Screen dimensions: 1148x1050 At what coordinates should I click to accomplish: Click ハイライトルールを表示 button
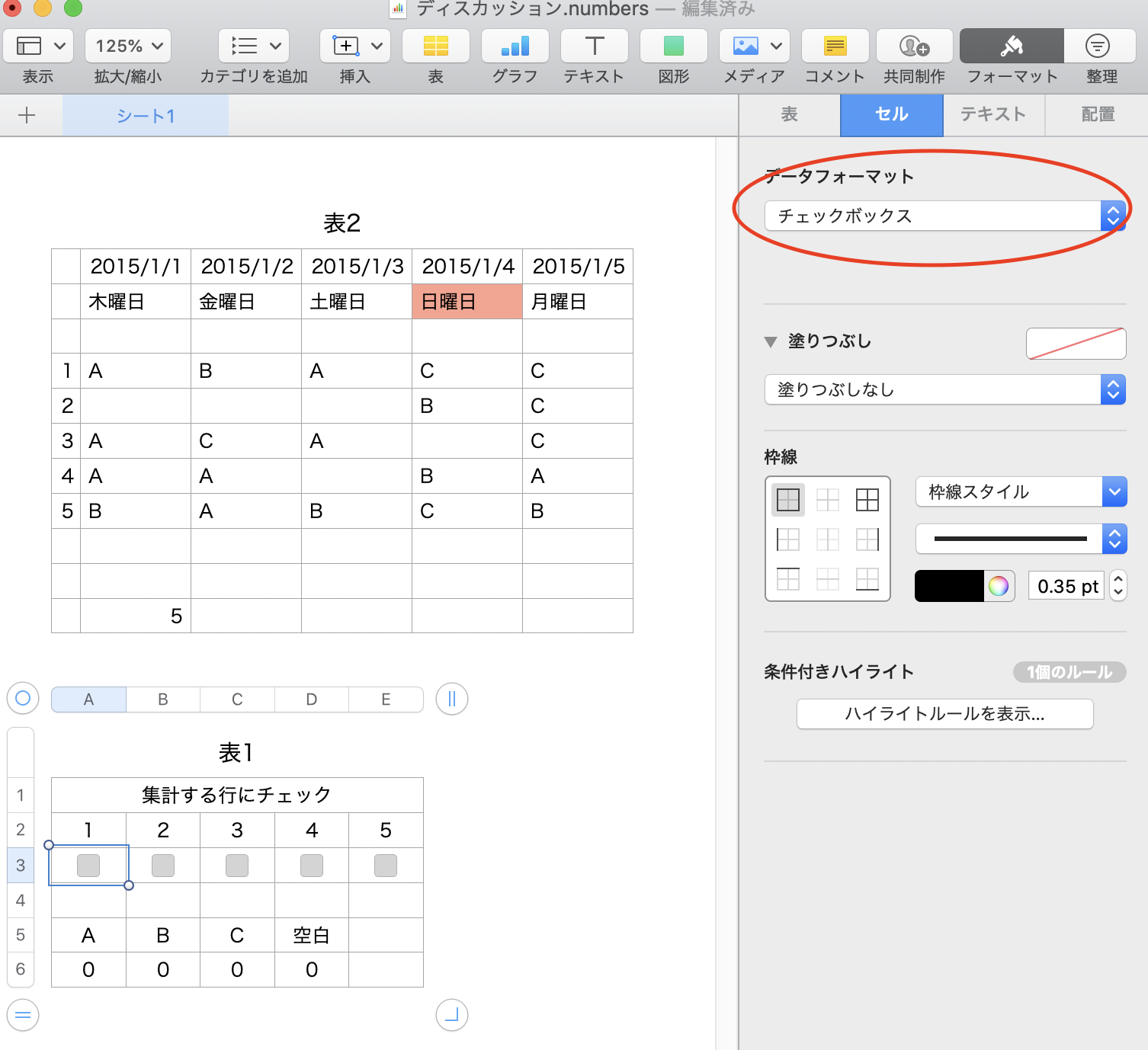click(944, 714)
